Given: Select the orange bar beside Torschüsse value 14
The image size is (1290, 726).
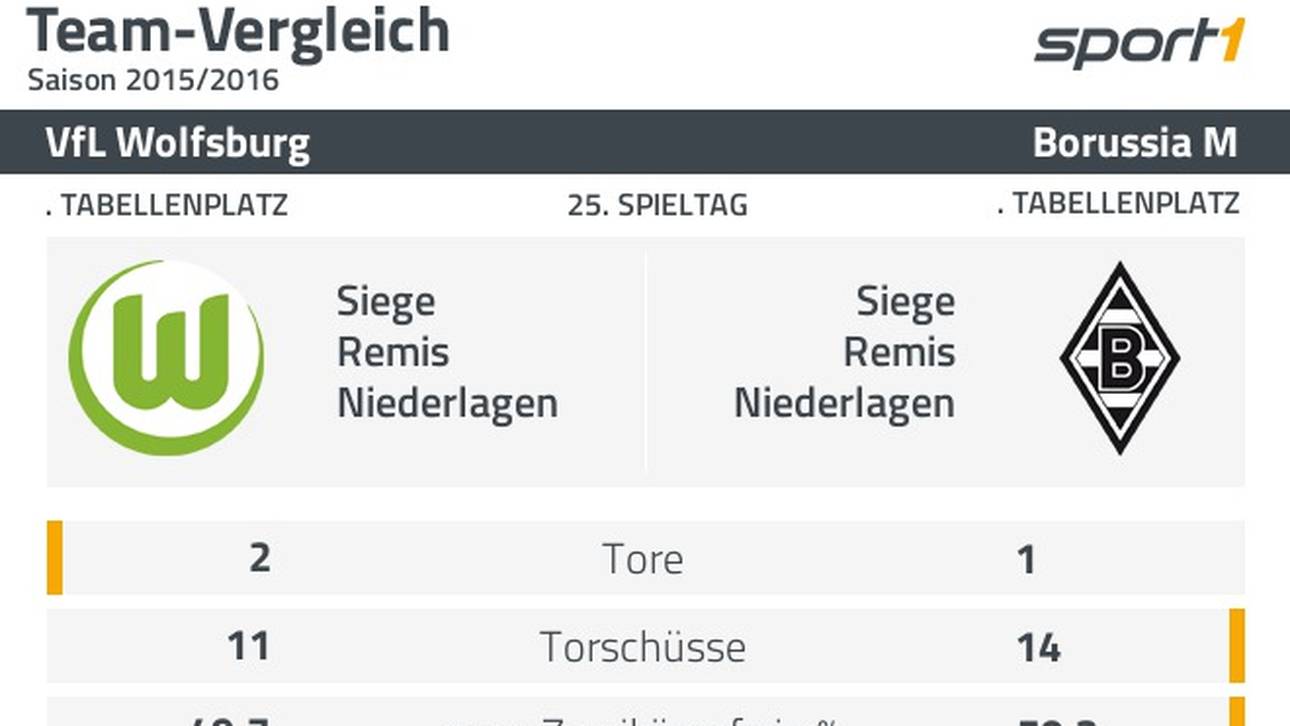Looking at the screenshot, I should (1237, 645).
